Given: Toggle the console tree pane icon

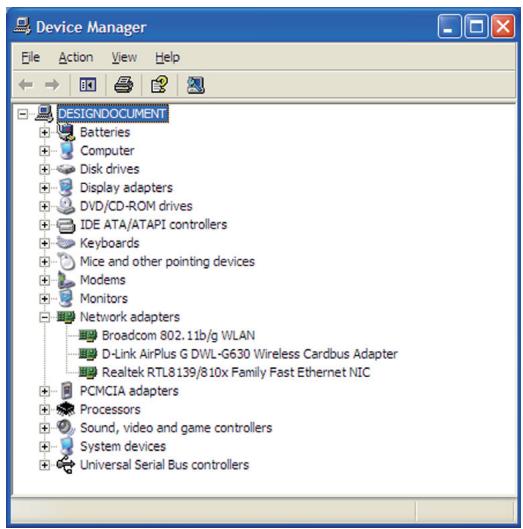Looking at the screenshot, I should [88, 85].
